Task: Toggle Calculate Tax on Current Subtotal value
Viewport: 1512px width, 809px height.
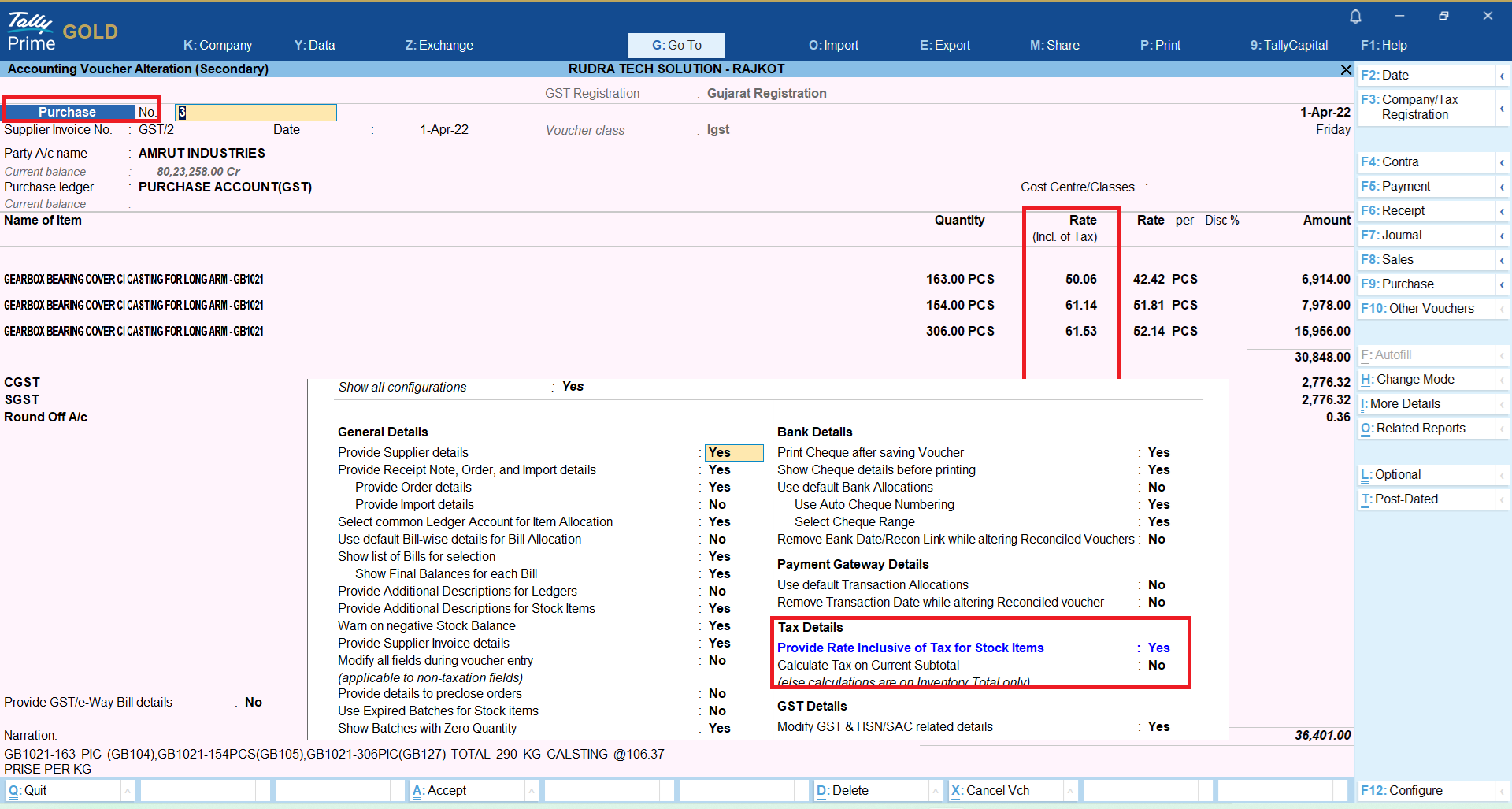Action: pos(1156,666)
